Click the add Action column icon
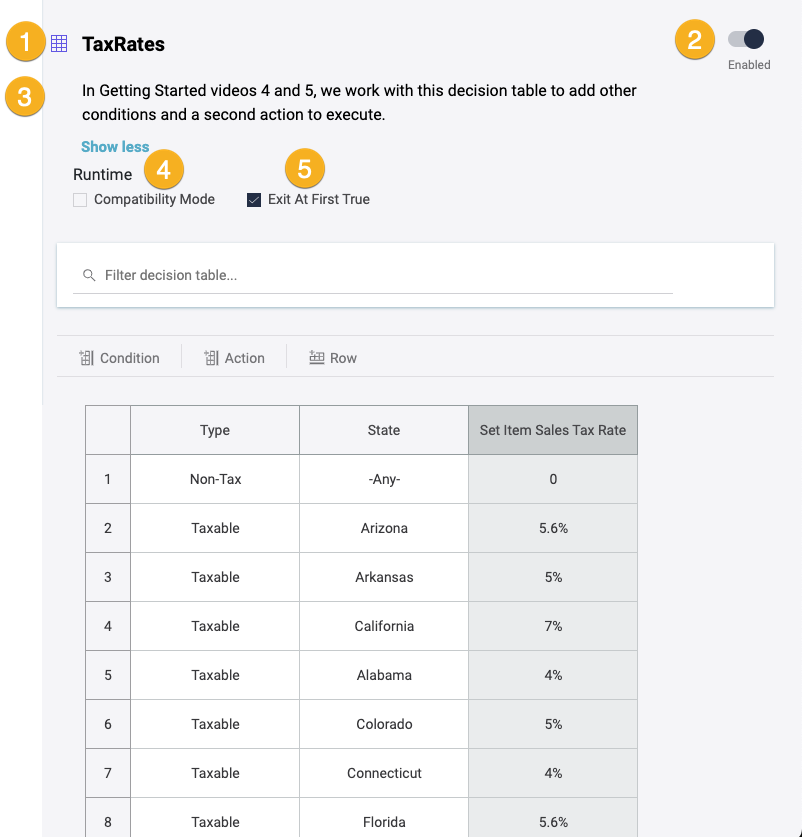Viewport: 802px width, 838px height. click(211, 358)
